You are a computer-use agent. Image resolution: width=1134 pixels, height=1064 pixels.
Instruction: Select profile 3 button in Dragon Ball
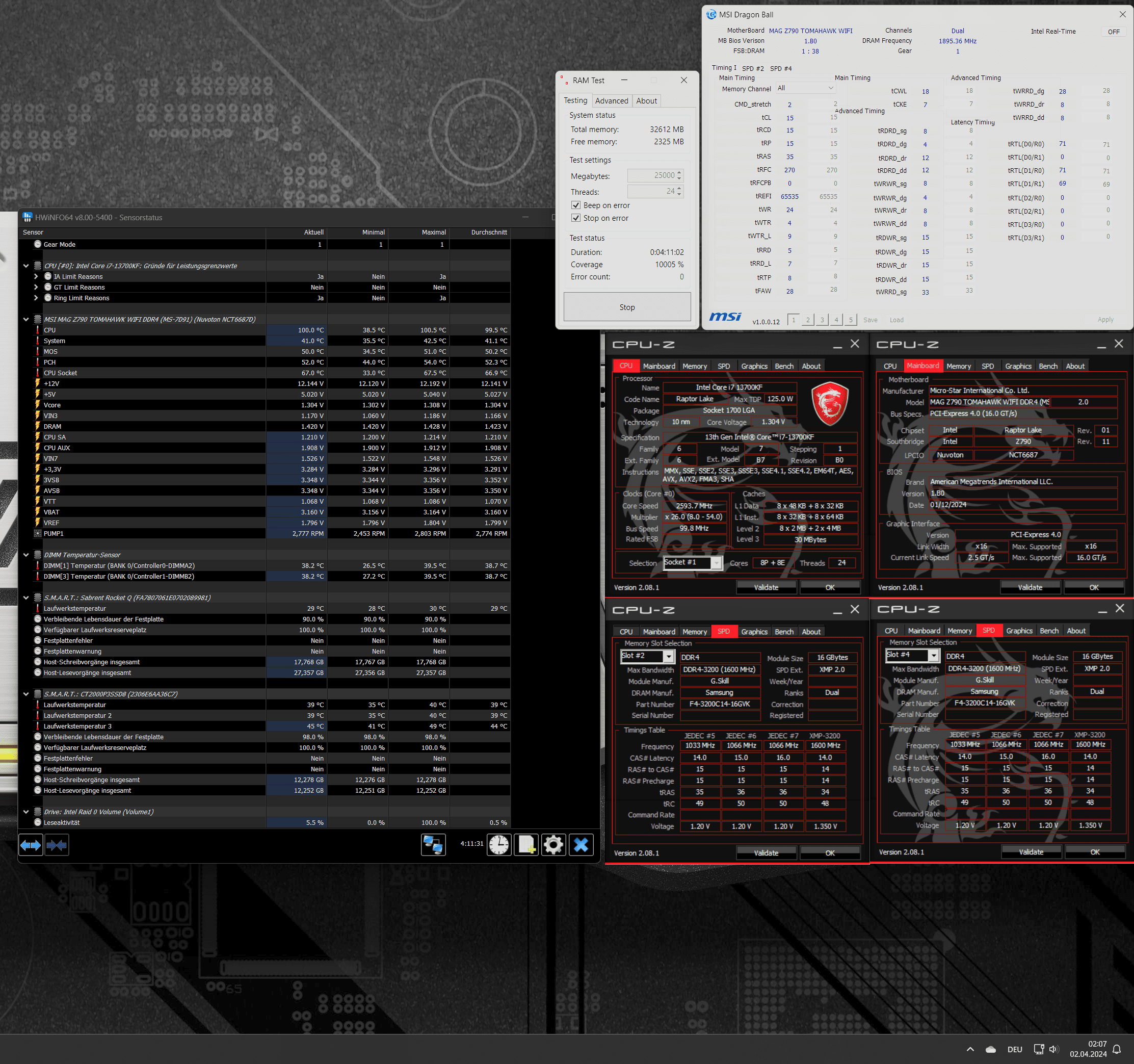click(x=822, y=320)
